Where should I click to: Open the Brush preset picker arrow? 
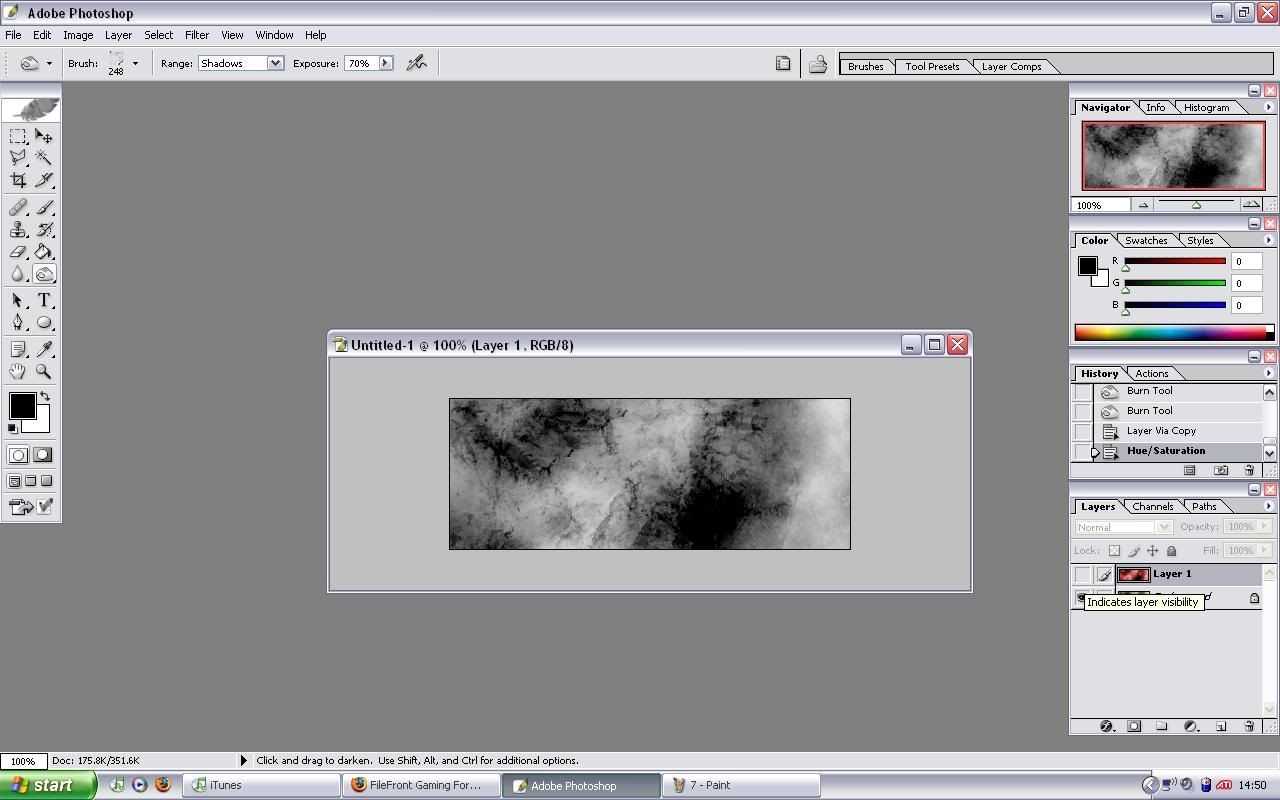click(x=135, y=63)
